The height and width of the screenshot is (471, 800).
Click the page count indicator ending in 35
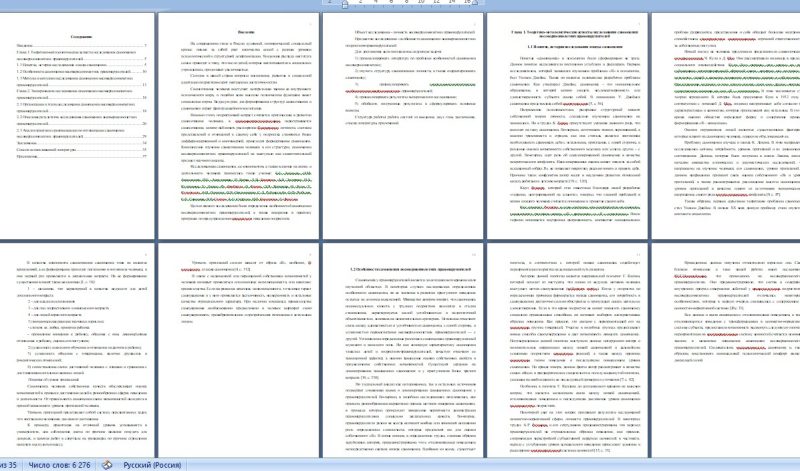coord(8,462)
